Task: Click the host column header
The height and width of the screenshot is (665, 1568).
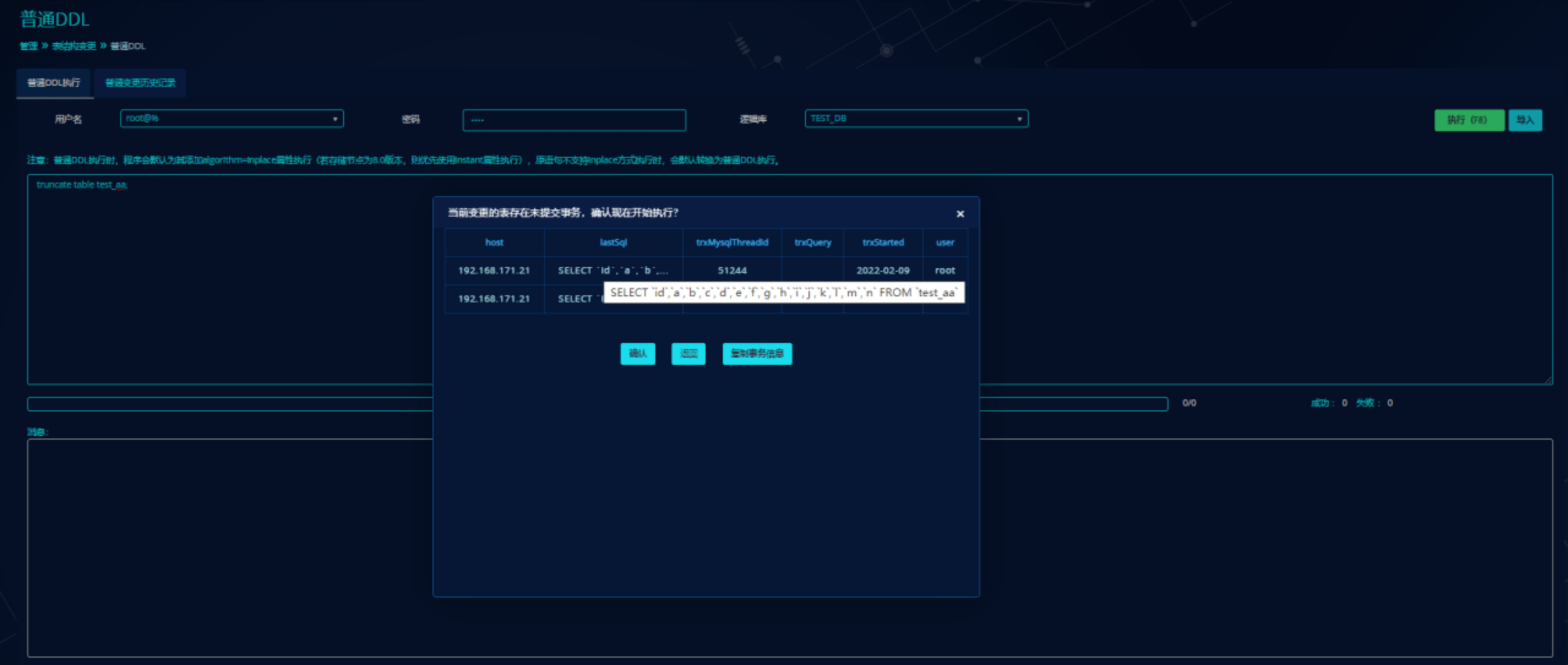Action: pos(494,242)
